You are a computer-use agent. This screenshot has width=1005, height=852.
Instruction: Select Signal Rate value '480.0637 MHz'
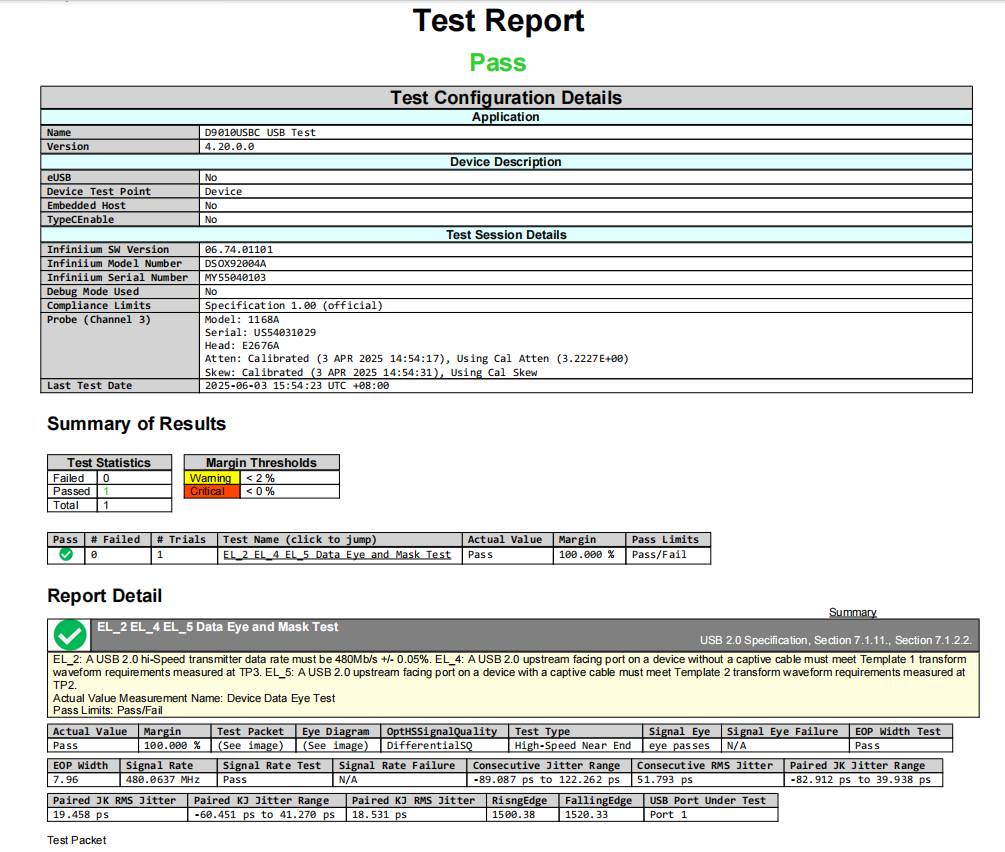(x=163, y=780)
